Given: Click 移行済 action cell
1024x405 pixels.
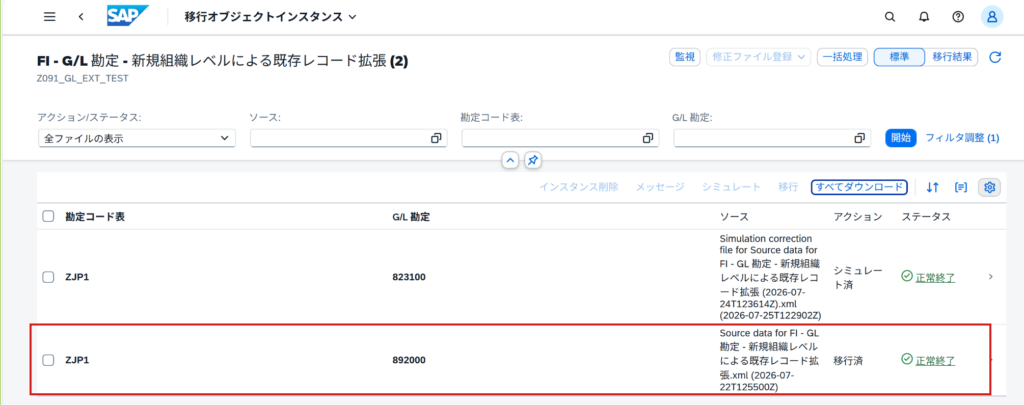Looking at the screenshot, I should pos(848,360).
